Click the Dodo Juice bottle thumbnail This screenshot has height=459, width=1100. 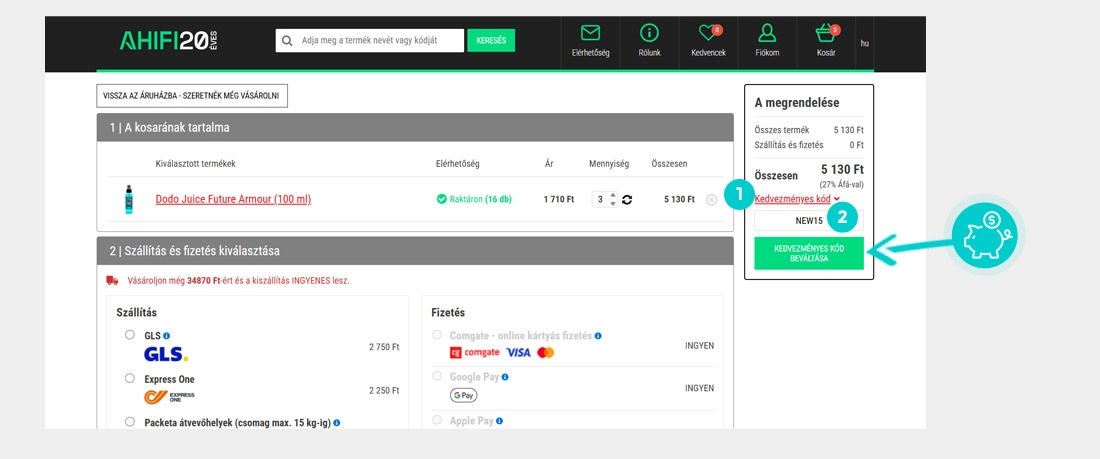tap(128, 199)
